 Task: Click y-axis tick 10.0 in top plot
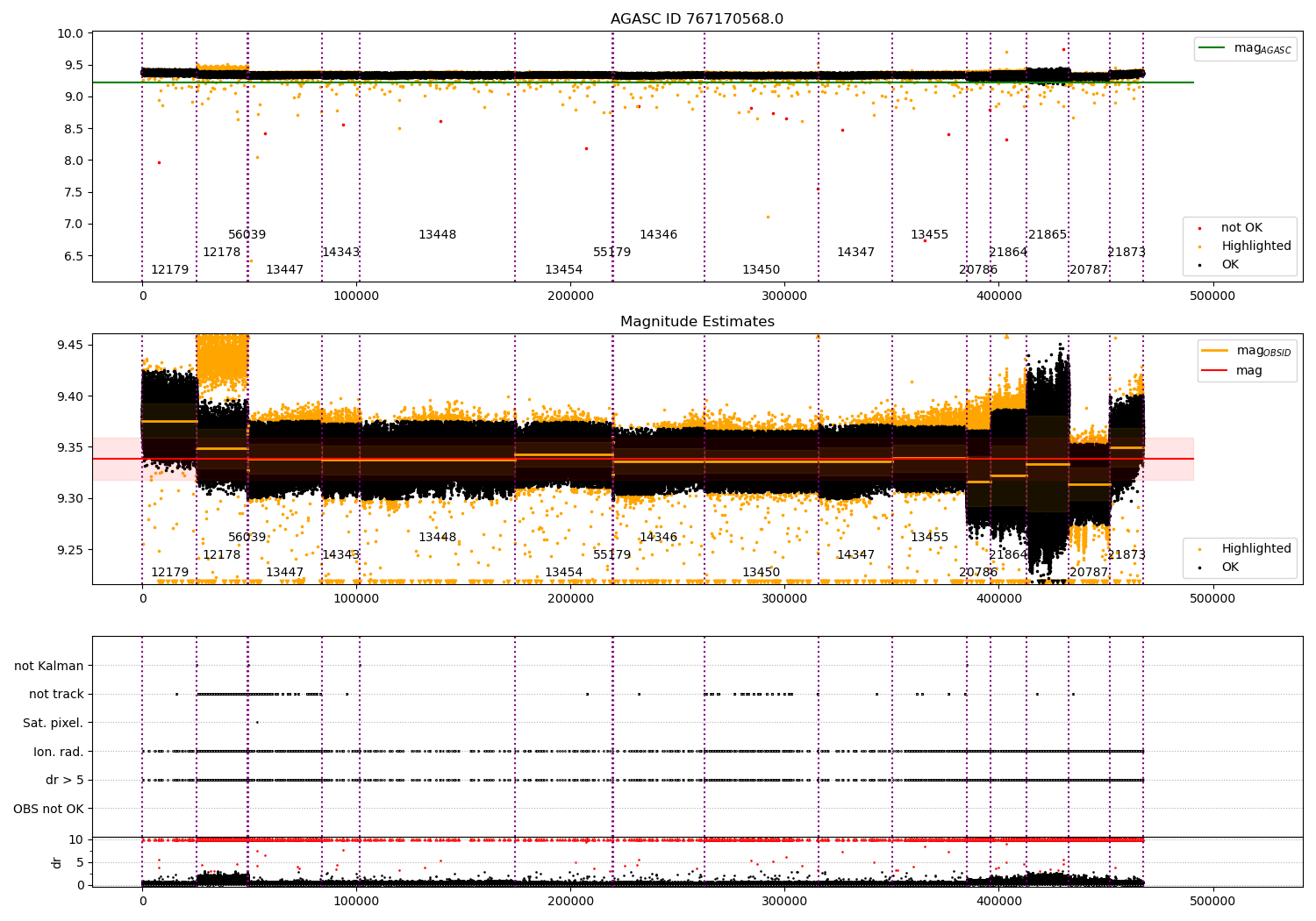click(73, 33)
